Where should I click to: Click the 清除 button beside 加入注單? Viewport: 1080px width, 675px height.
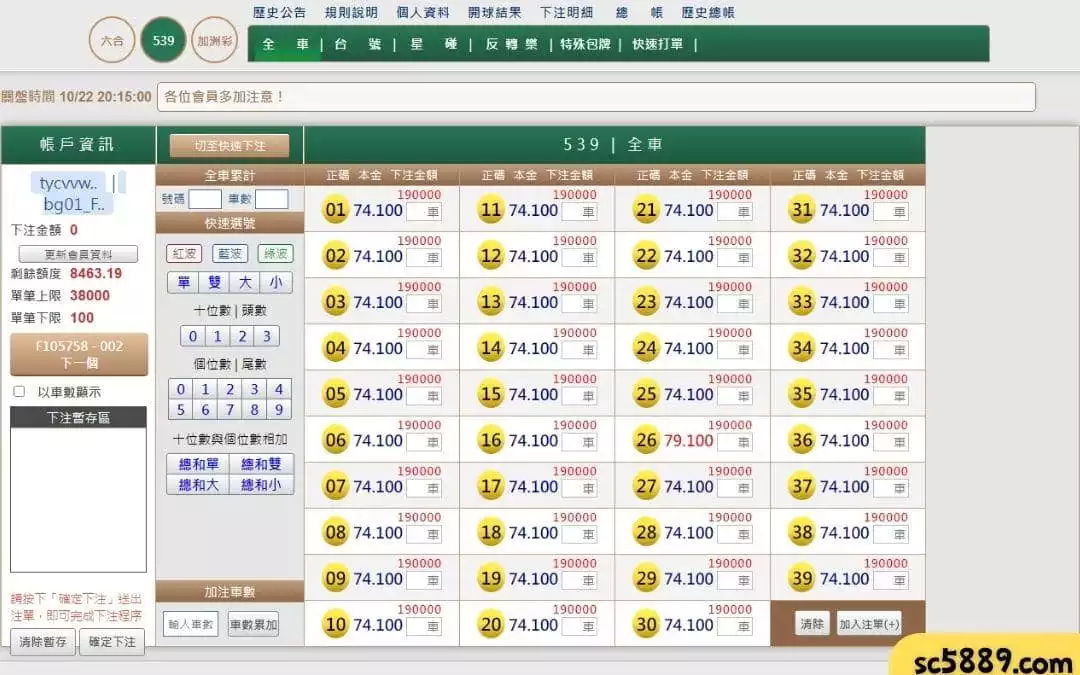812,624
